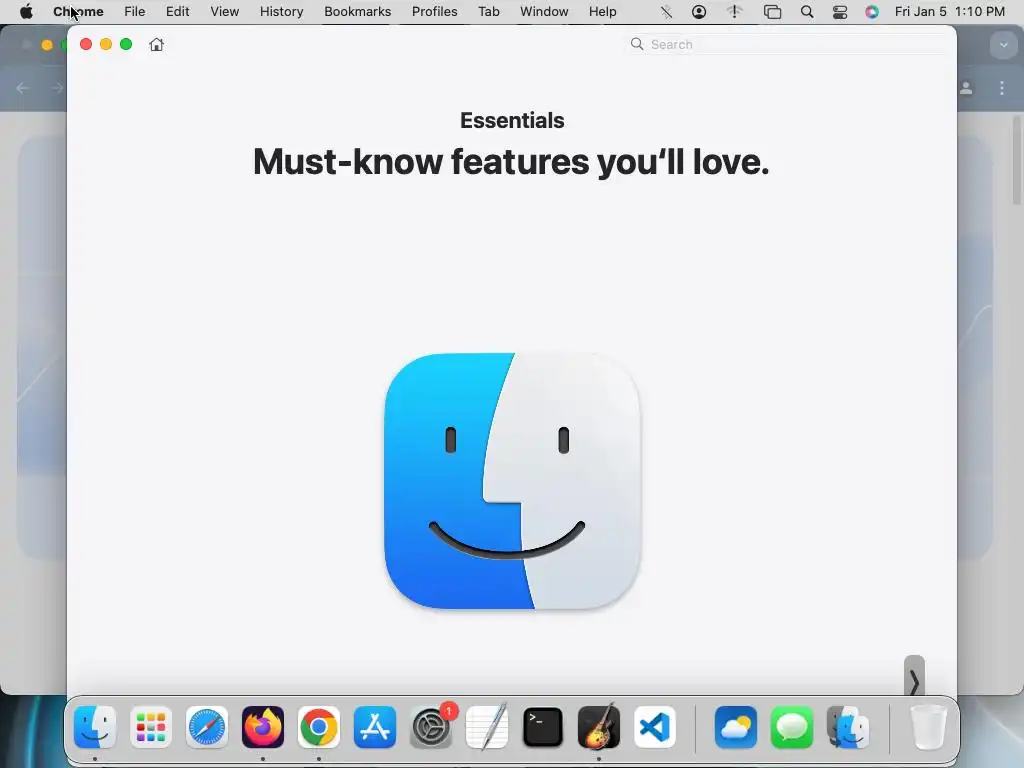The height and width of the screenshot is (768, 1024).
Task: Zoom the Tips window with green button
Action: [x=126, y=44]
